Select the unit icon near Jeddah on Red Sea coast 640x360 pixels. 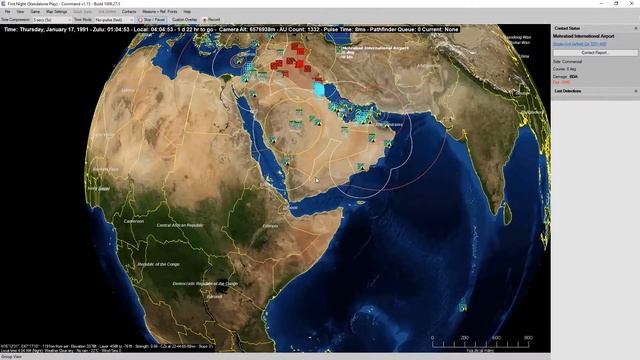tap(272, 140)
